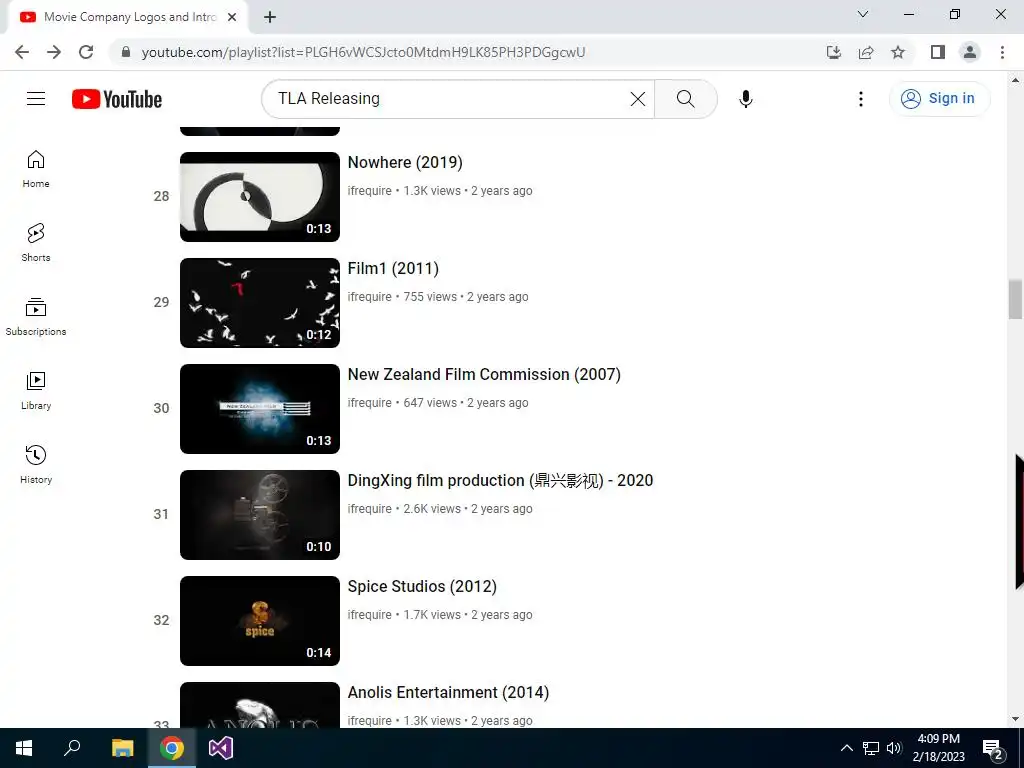Screen dimensions: 1024x768
Task: Open Visual Studio from taskbar
Action: click(221, 748)
